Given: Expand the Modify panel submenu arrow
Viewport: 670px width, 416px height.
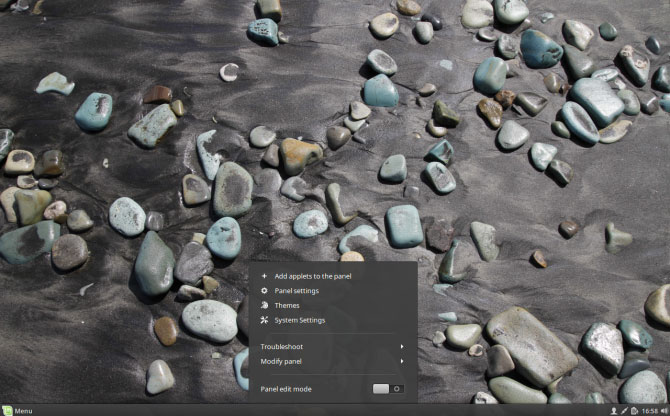Looking at the screenshot, I should [x=402, y=361].
